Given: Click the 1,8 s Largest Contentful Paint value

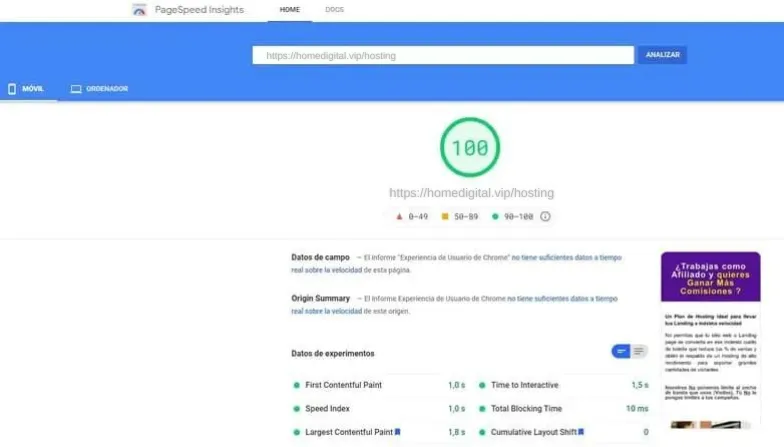Looking at the screenshot, I should tap(456, 432).
